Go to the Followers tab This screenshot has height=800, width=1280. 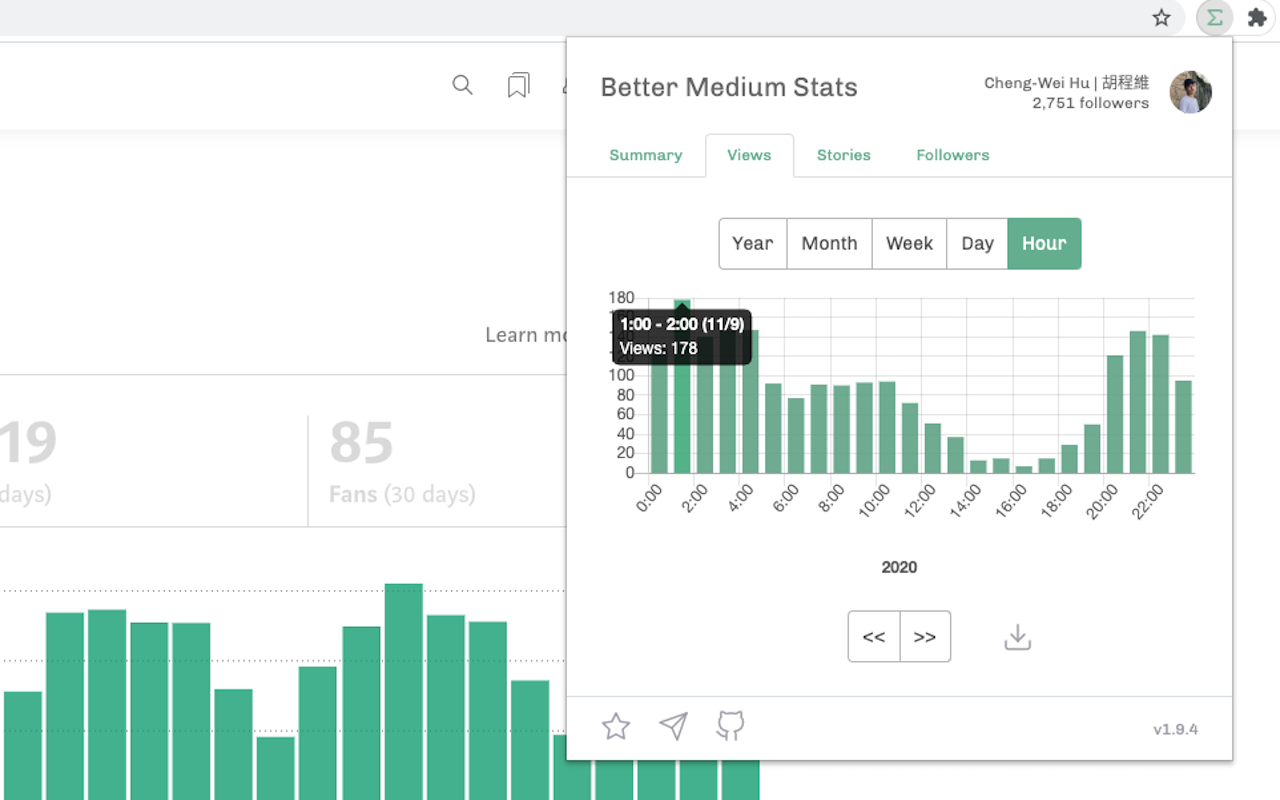coord(953,155)
